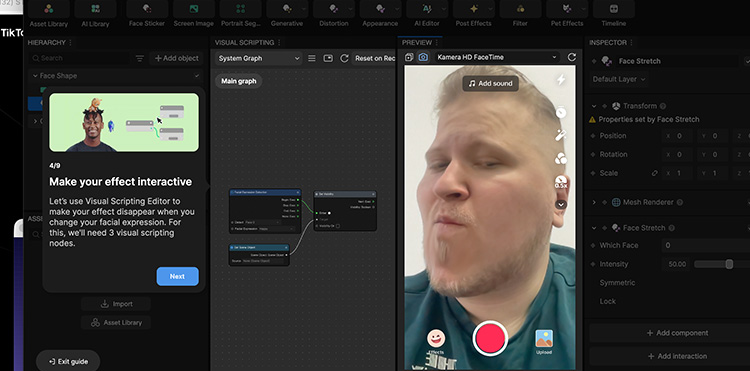The height and width of the screenshot is (371, 750).
Task: Click the Asset Library button in assets panel
Action: pyautogui.click(x=116, y=323)
